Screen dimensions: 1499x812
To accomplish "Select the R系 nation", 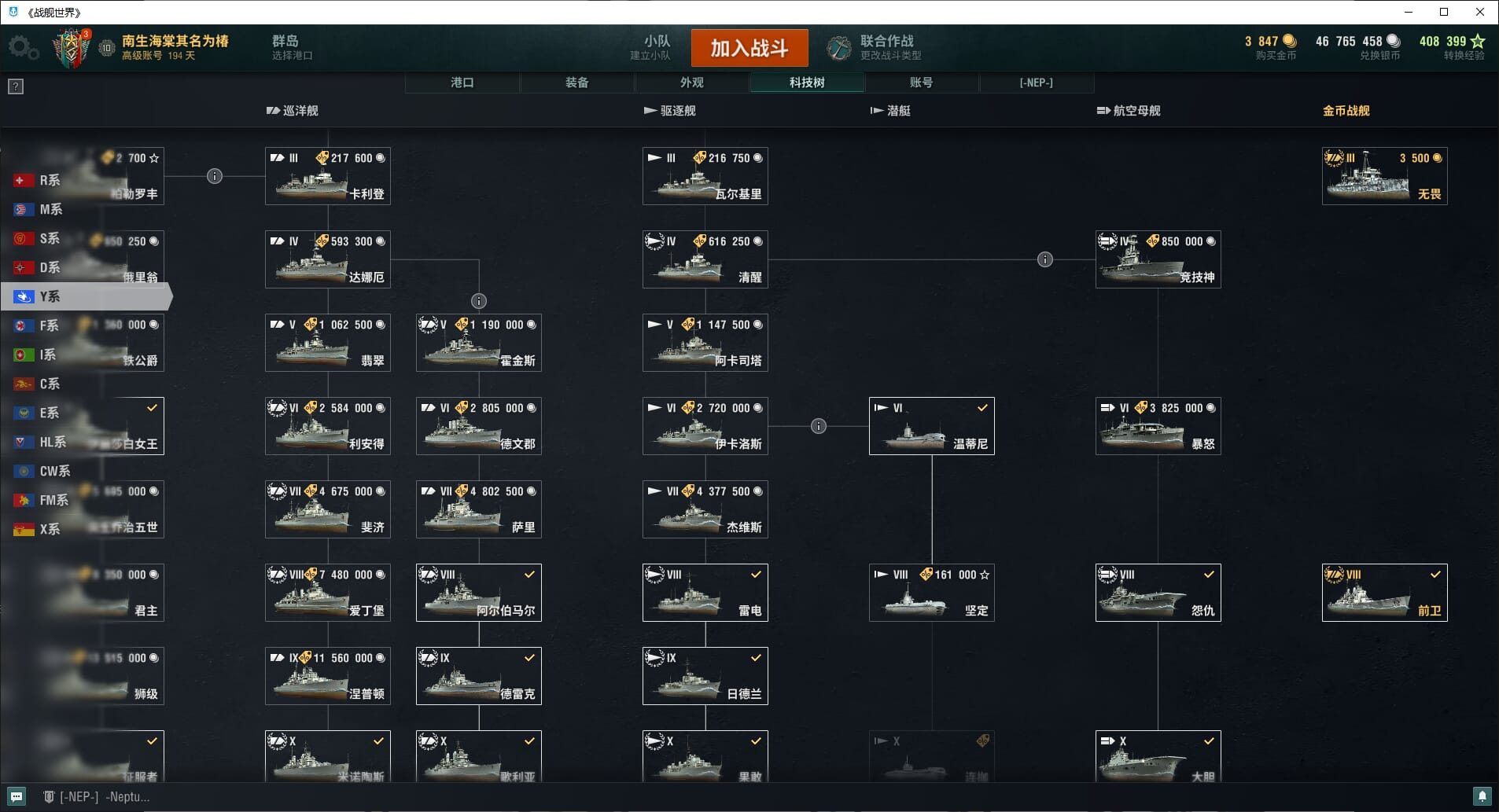I will coord(50,180).
